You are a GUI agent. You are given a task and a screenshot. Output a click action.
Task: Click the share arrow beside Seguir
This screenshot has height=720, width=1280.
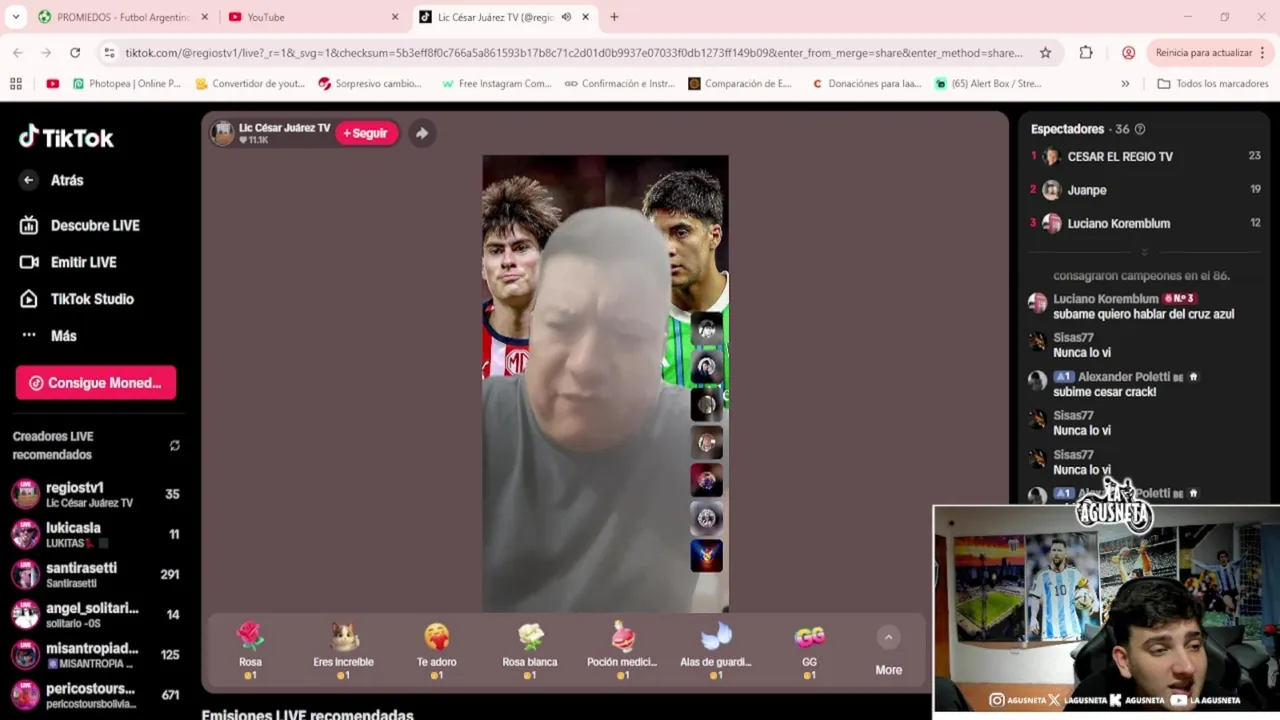pos(422,133)
